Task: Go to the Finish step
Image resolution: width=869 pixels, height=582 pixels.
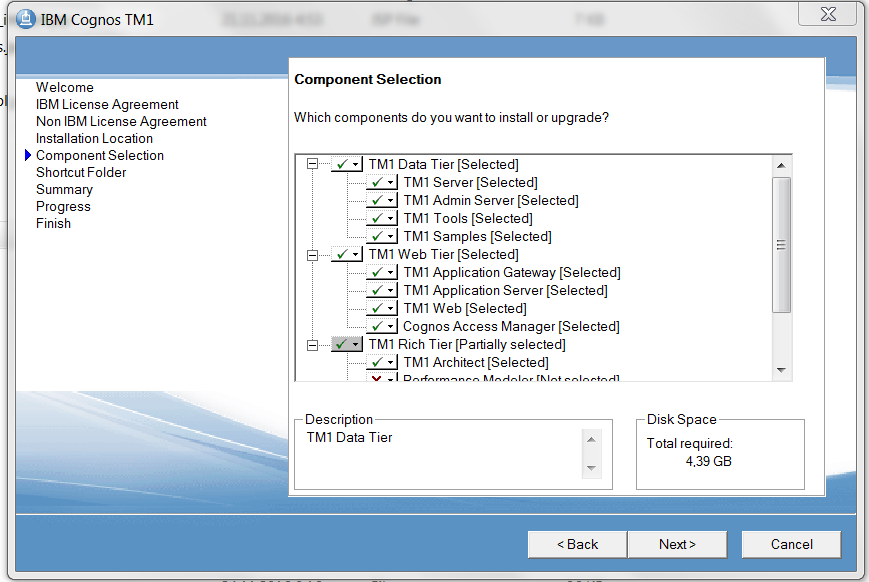Action: (x=53, y=223)
